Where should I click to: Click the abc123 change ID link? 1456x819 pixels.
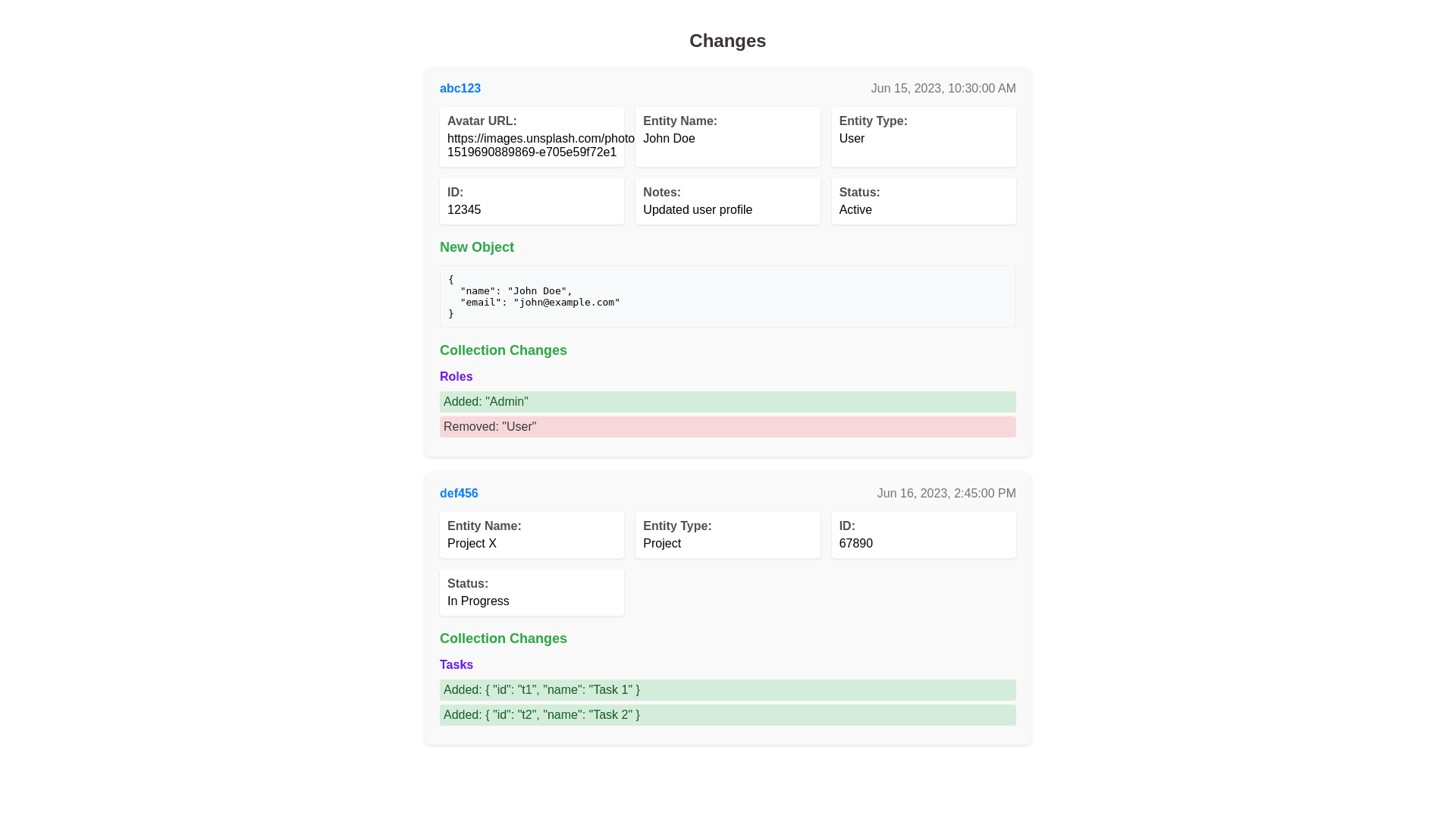coord(460,89)
